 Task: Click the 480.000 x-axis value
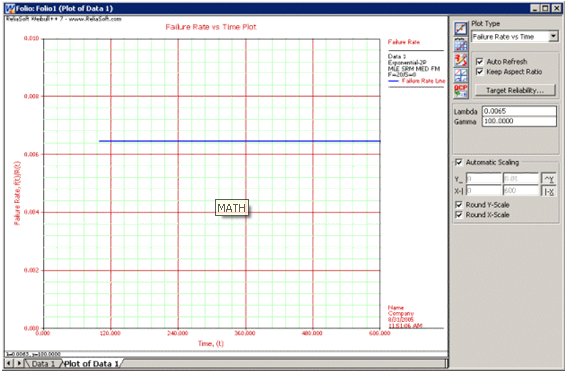312,333
